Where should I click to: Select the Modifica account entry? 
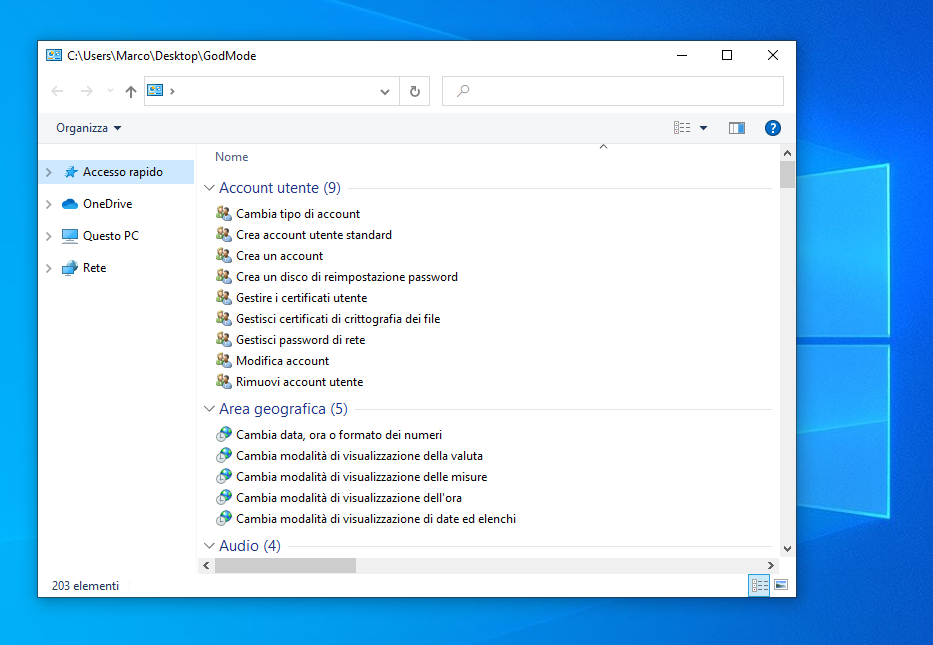(x=283, y=361)
